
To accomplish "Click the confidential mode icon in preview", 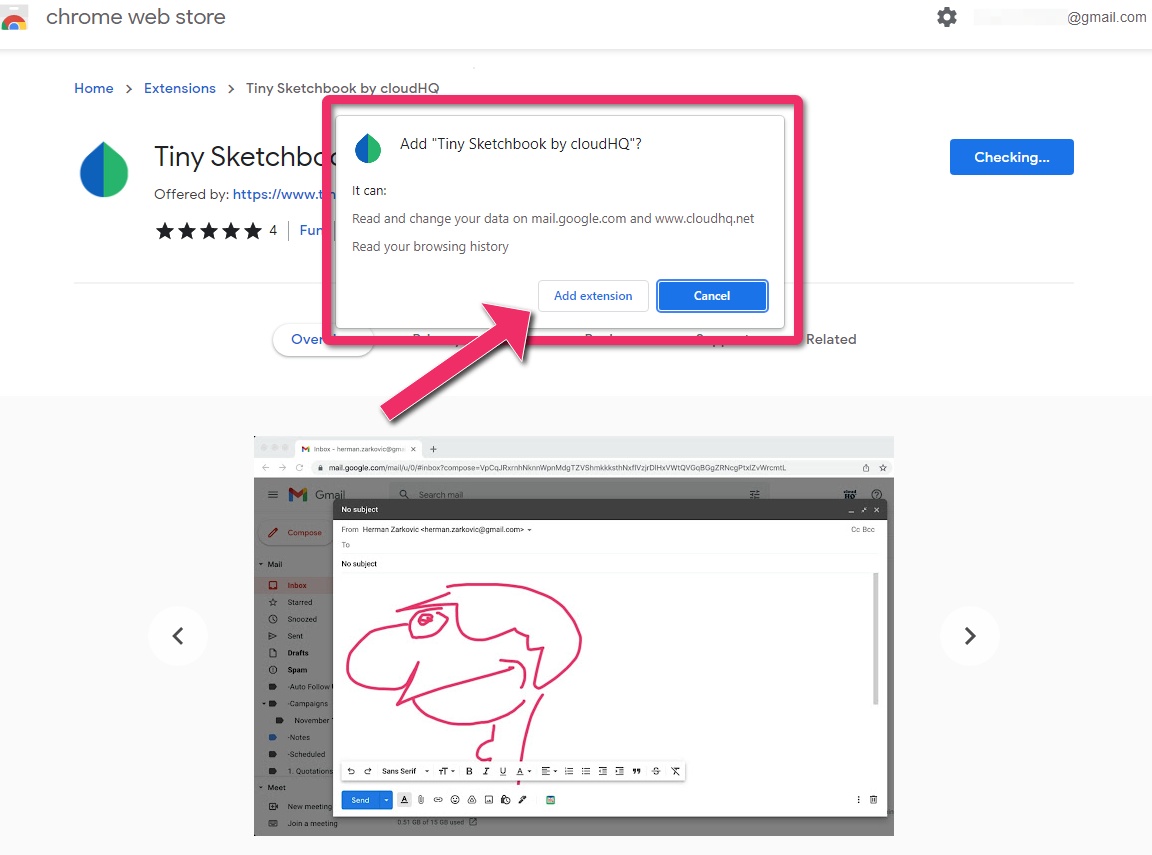I will (x=505, y=800).
